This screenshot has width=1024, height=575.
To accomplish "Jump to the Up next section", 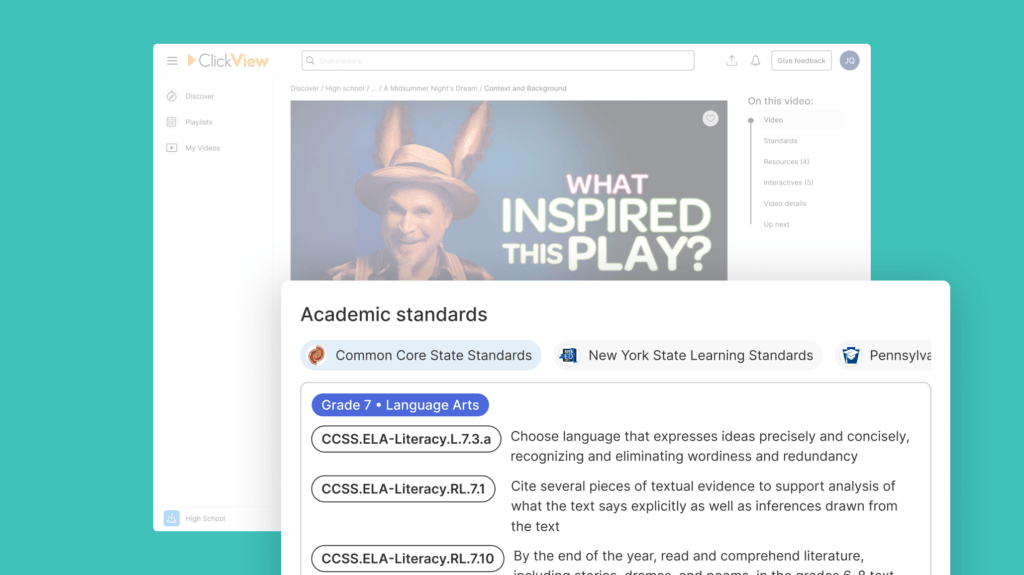I will pyautogui.click(x=776, y=225).
